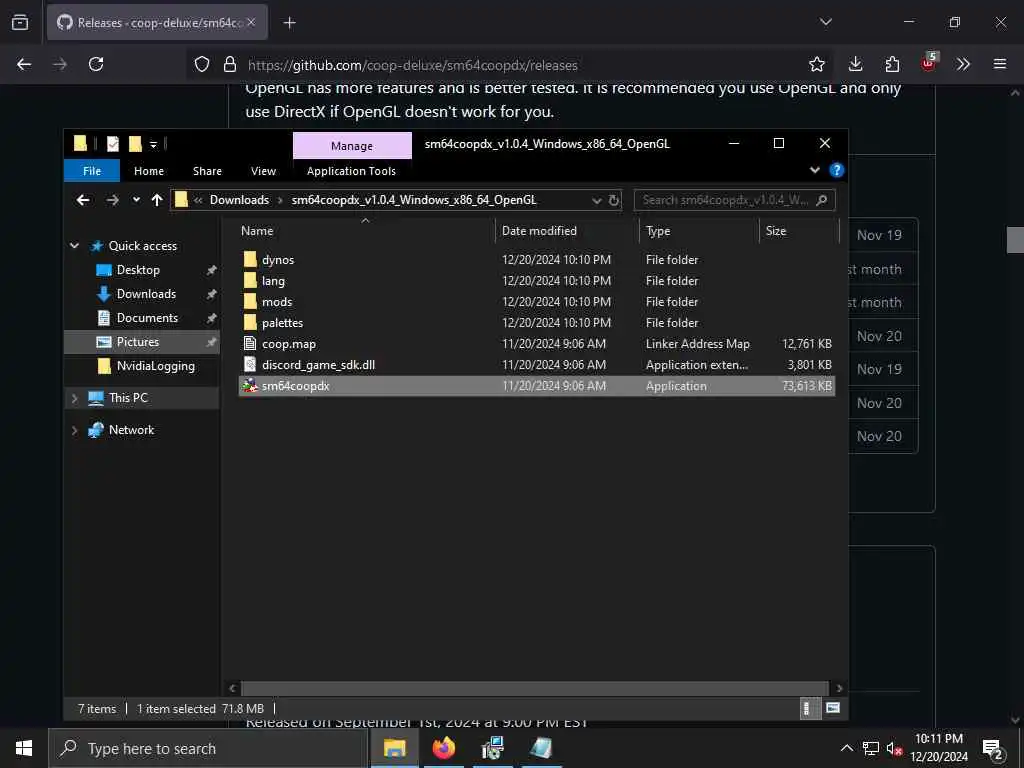The height and width of the screenshot is (768, 1024).
Task: Open Application Tools ribbon tab
Action: click(351, 171)
